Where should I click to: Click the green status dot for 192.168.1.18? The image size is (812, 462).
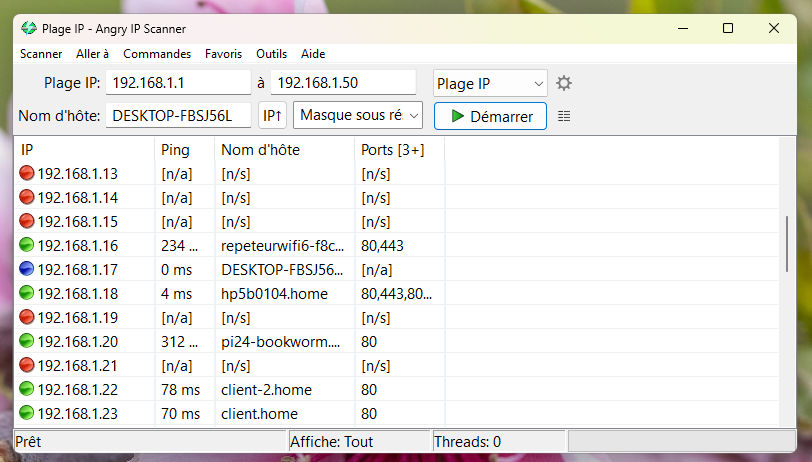(x=26, y=293)
